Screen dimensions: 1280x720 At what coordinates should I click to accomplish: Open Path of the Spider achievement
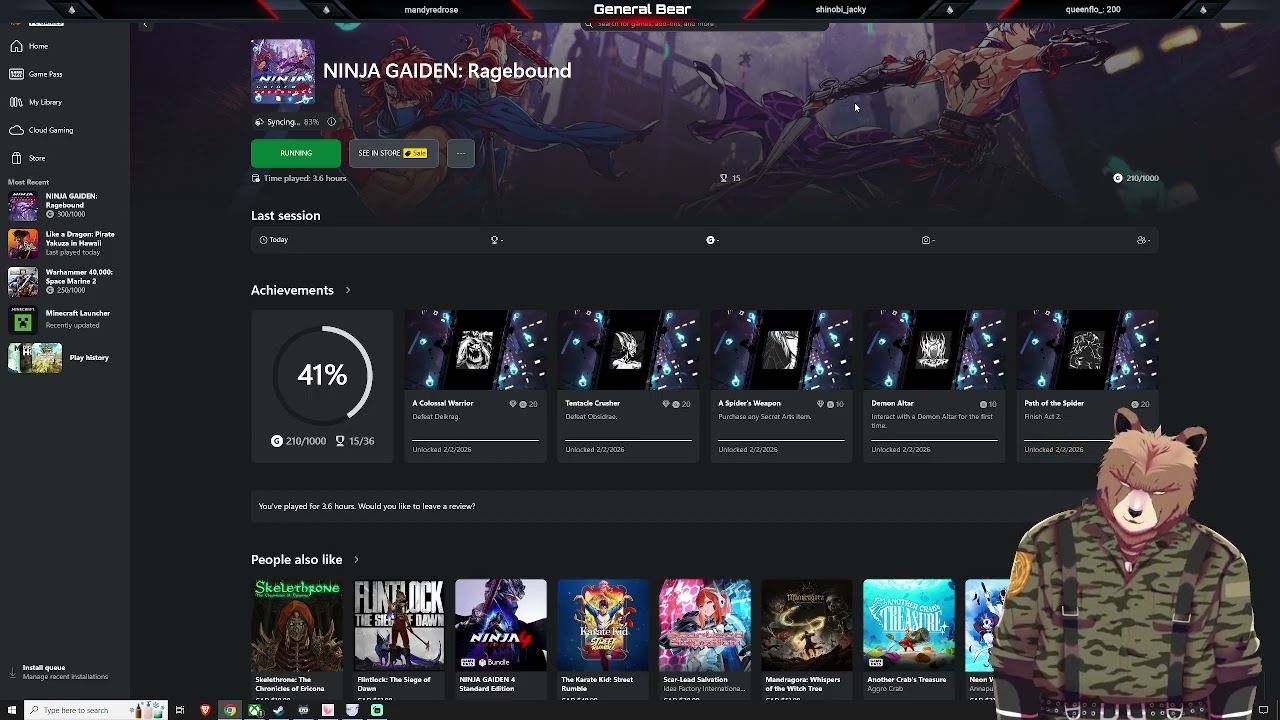[x=1087, y=386]
